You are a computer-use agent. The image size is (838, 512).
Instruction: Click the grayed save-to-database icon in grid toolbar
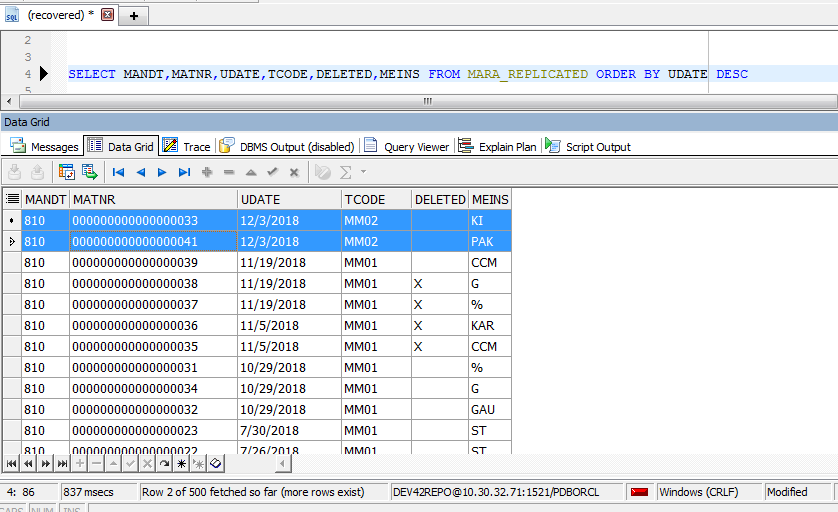15,172
